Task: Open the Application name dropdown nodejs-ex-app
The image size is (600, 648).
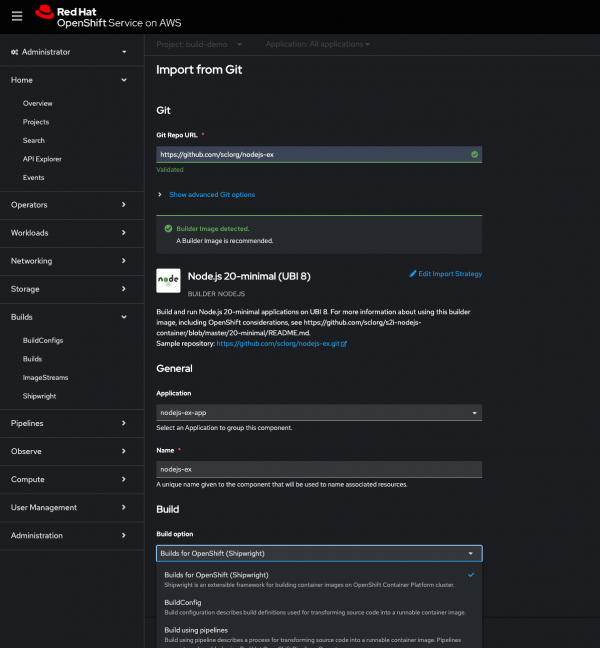Action: [319, 412]
